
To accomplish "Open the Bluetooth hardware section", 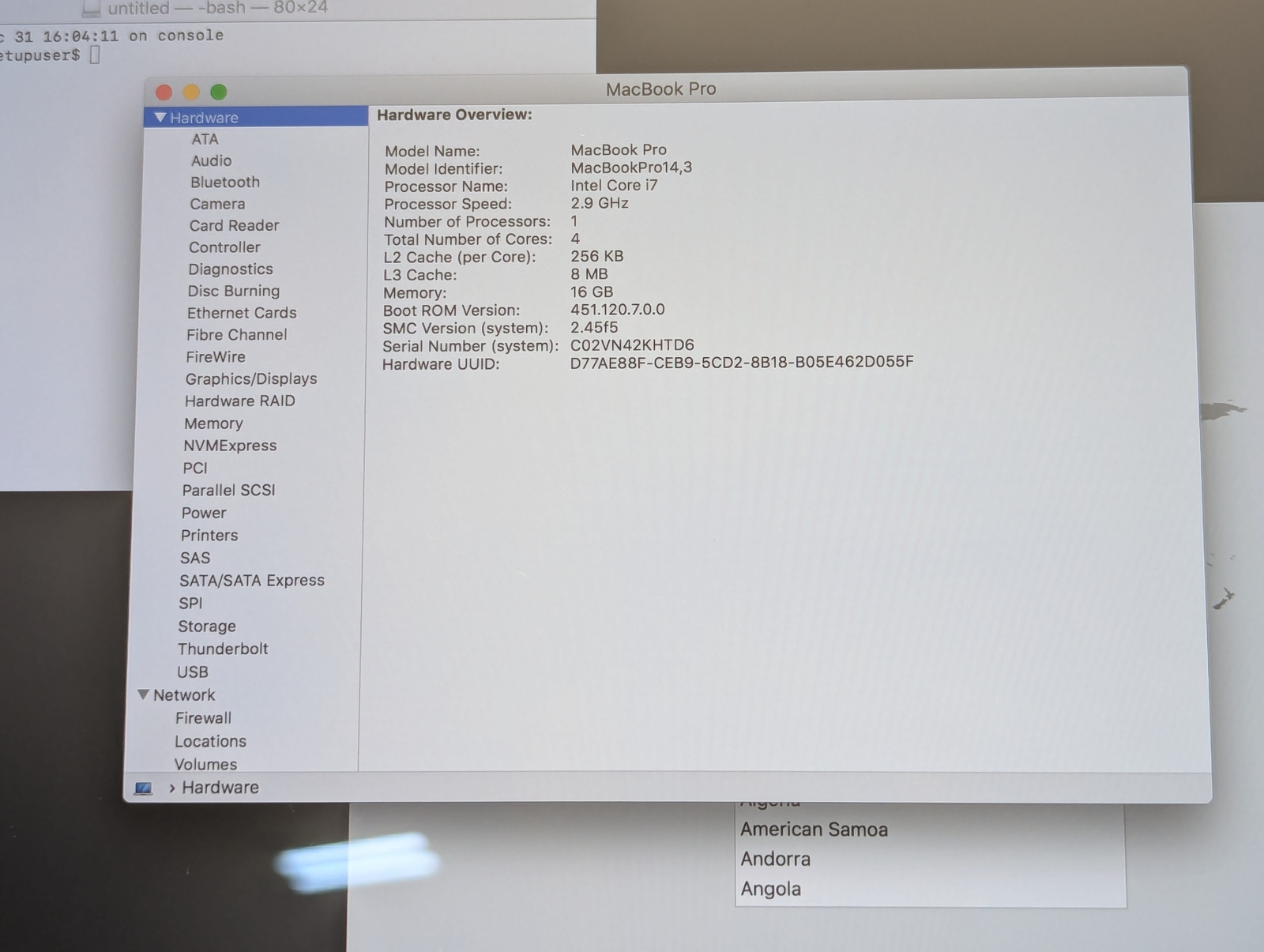I will click(x=225, y=182).
